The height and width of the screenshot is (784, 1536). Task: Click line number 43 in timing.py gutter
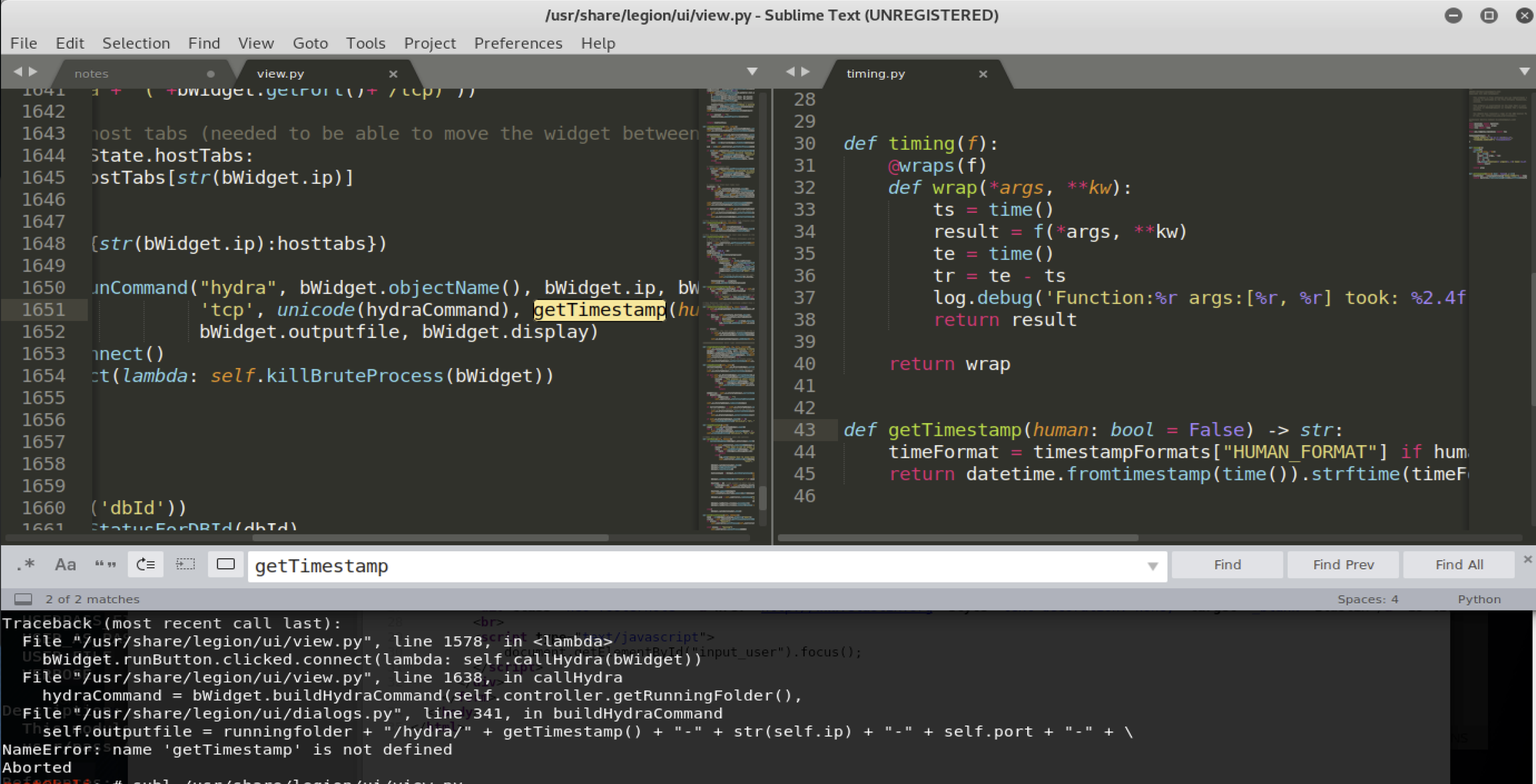pyautogui.click(x=804, y=430)
